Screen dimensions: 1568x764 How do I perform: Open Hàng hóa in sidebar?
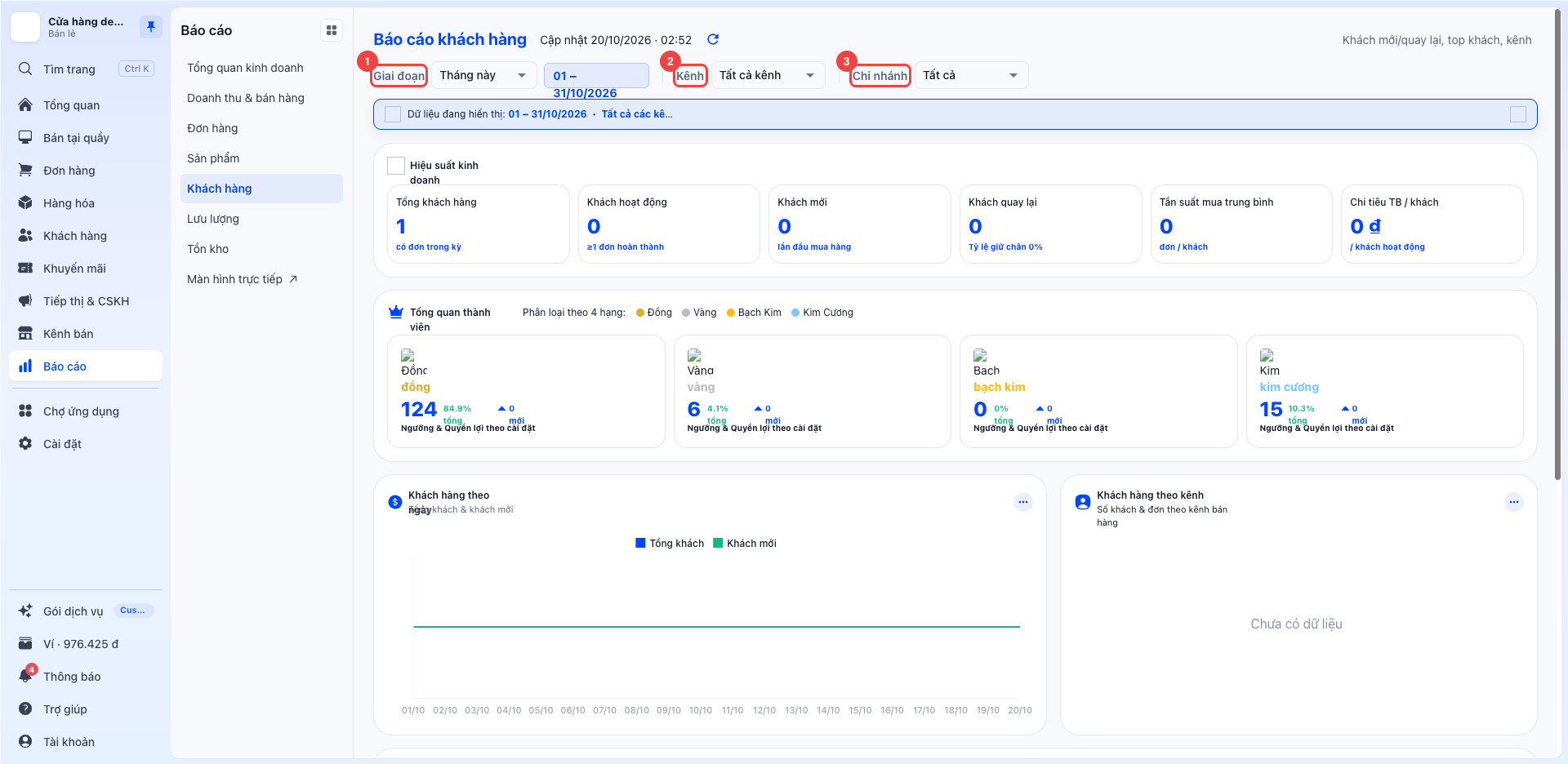tap(86, 202)
